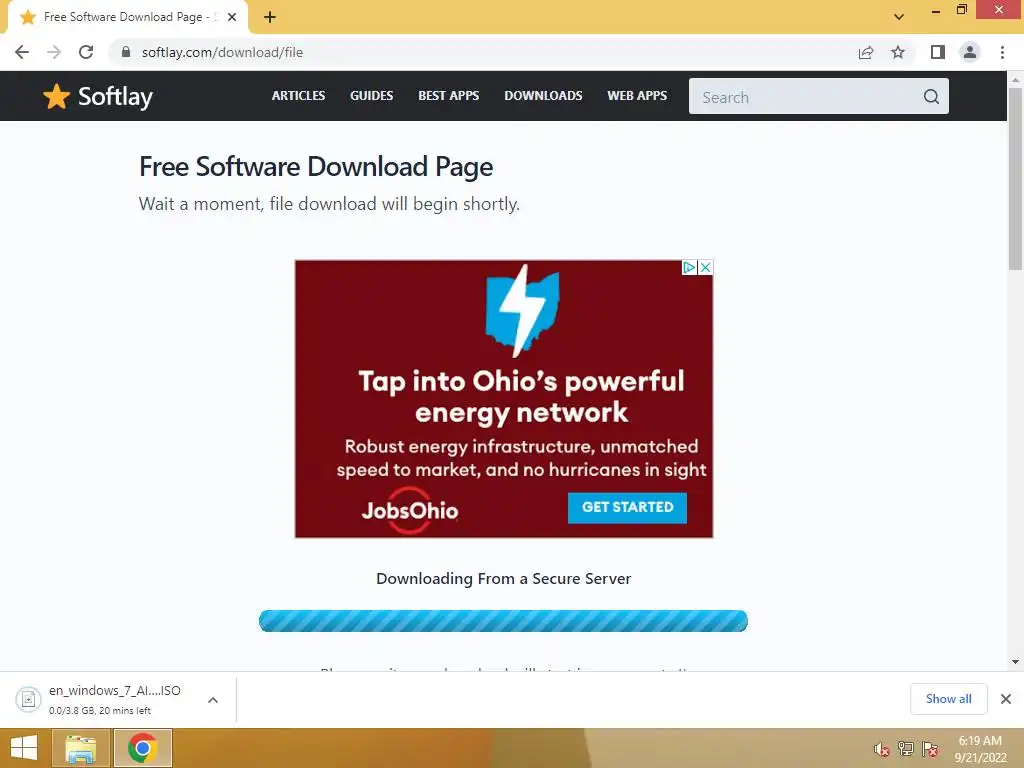Click the Chrome taskbar icon
The image size is (1024, 768).
[x=143, y=748]
